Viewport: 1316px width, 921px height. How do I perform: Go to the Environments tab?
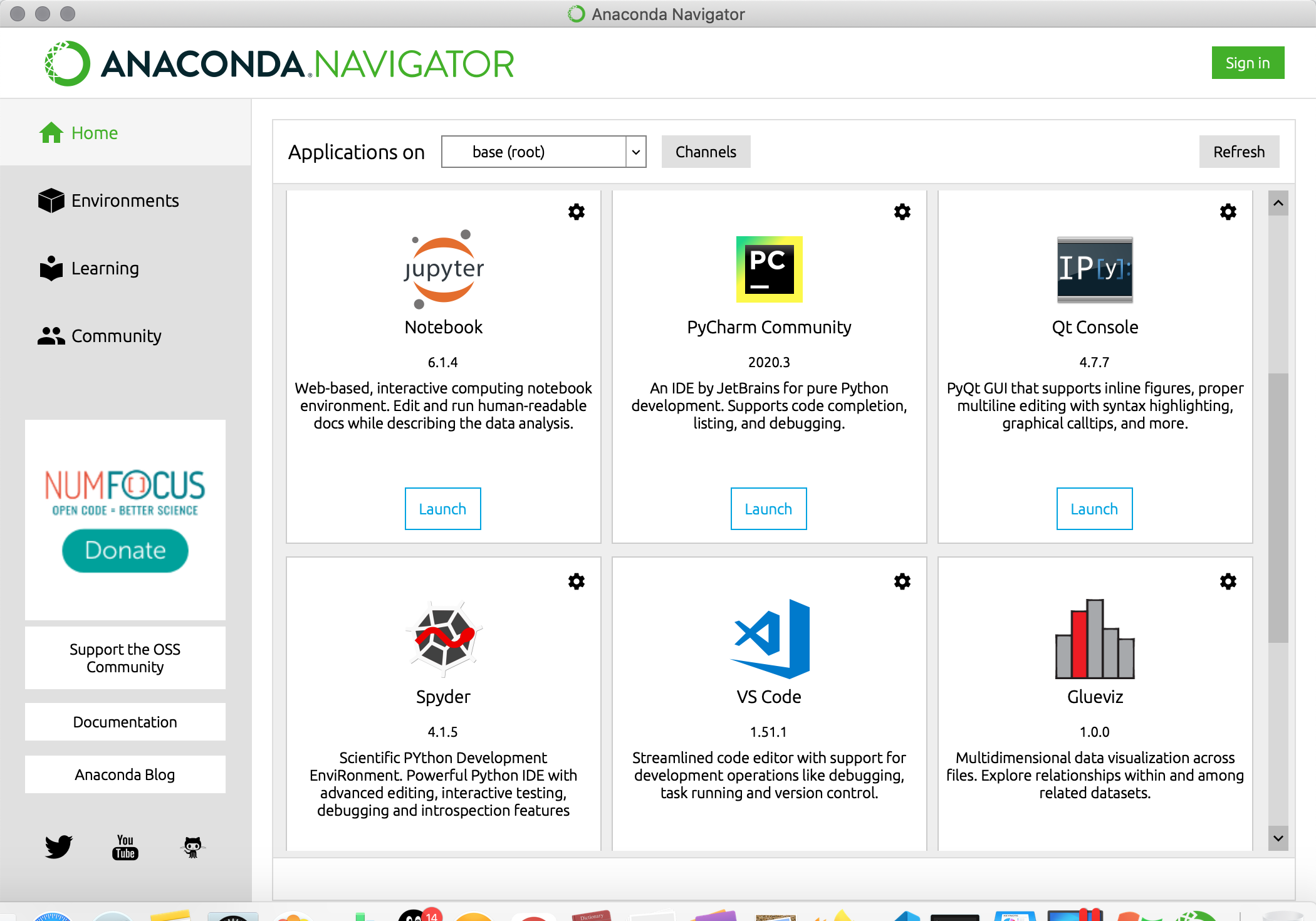click(x=125, y=200)
